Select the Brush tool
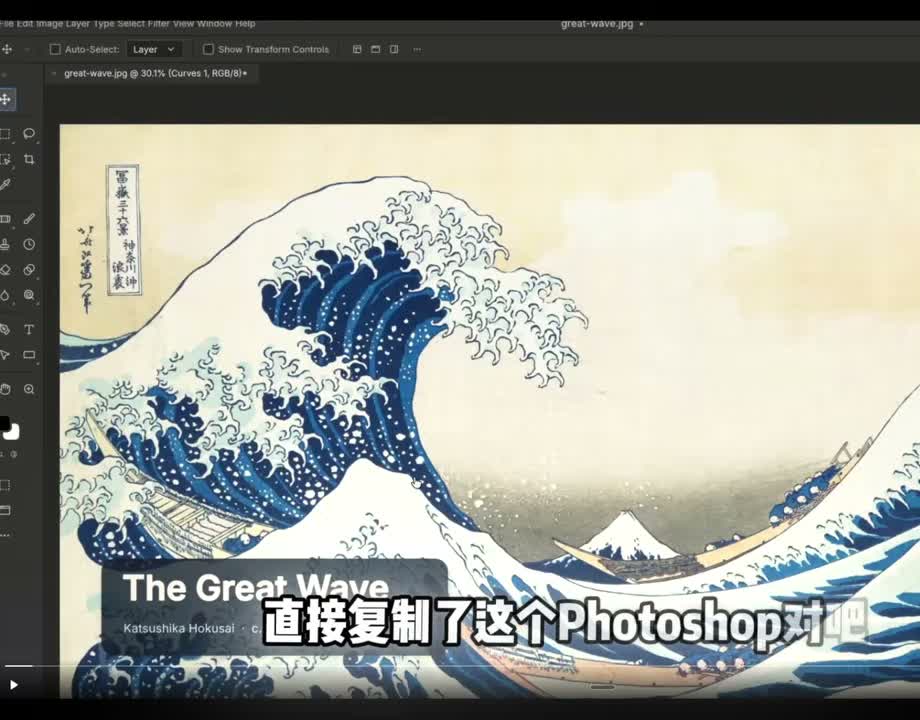This screenshot has width=920, height=720. coord(29,219)
